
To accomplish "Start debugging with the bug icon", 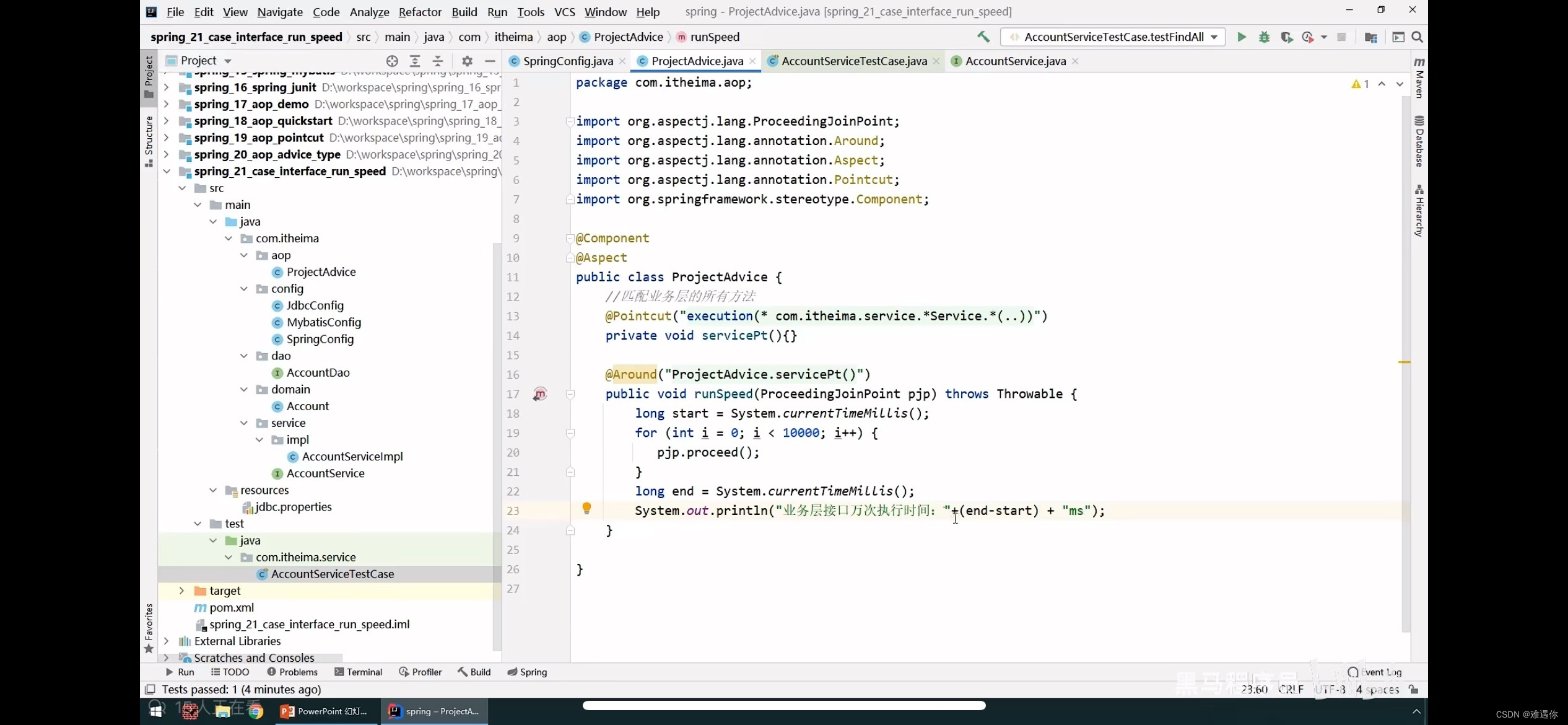I will [1265, 37].
